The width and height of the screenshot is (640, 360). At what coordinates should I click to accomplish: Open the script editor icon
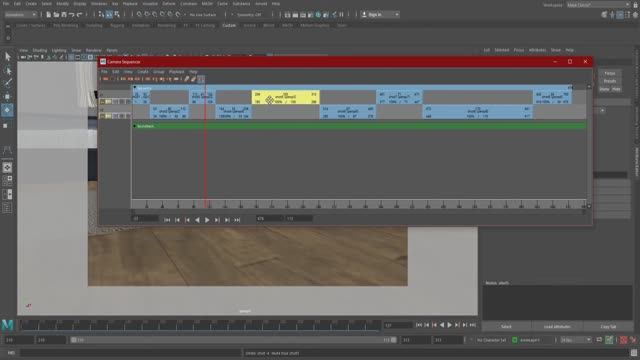click(x=633, y=353)
